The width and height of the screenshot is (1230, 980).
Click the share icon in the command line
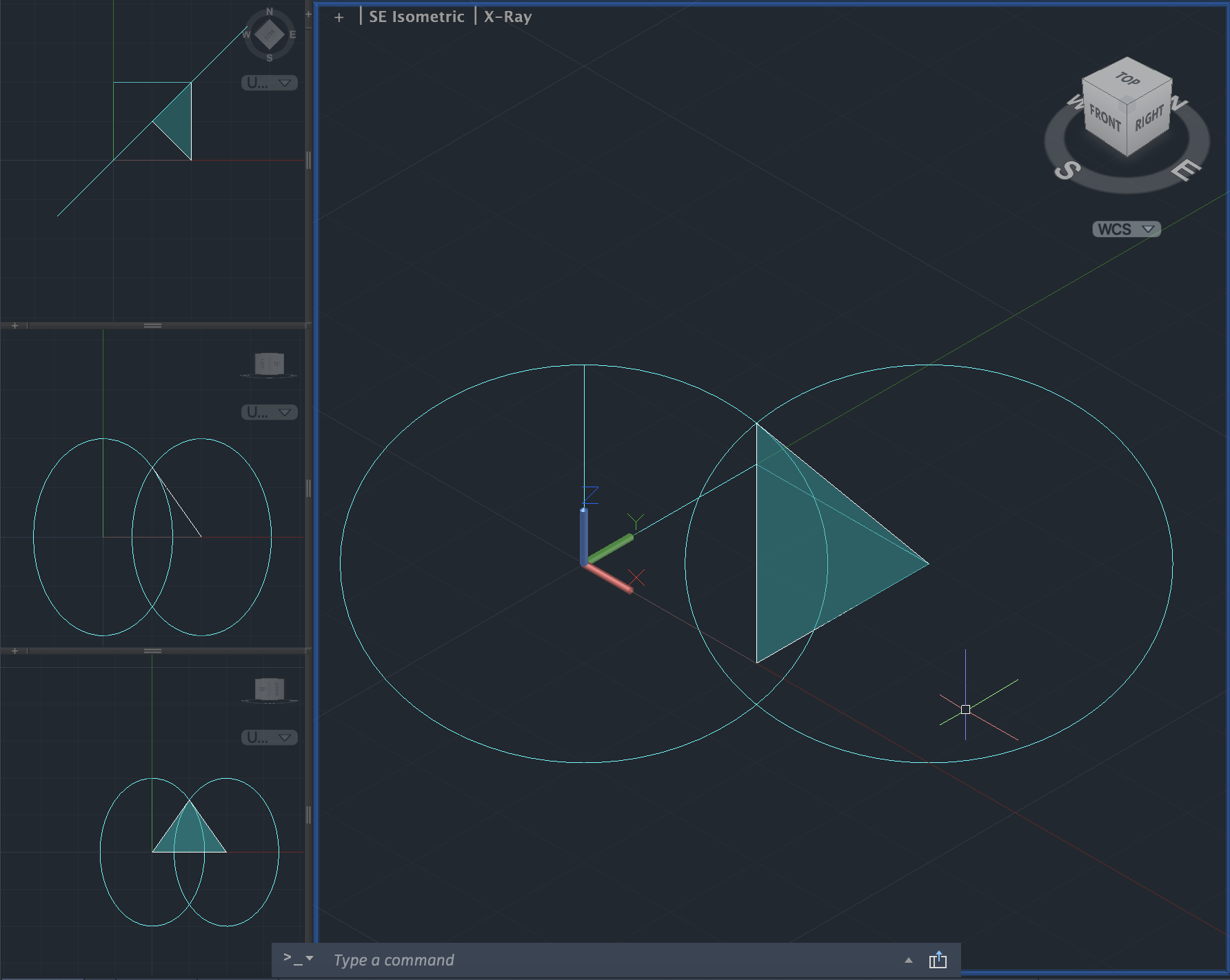click(938, 959)
